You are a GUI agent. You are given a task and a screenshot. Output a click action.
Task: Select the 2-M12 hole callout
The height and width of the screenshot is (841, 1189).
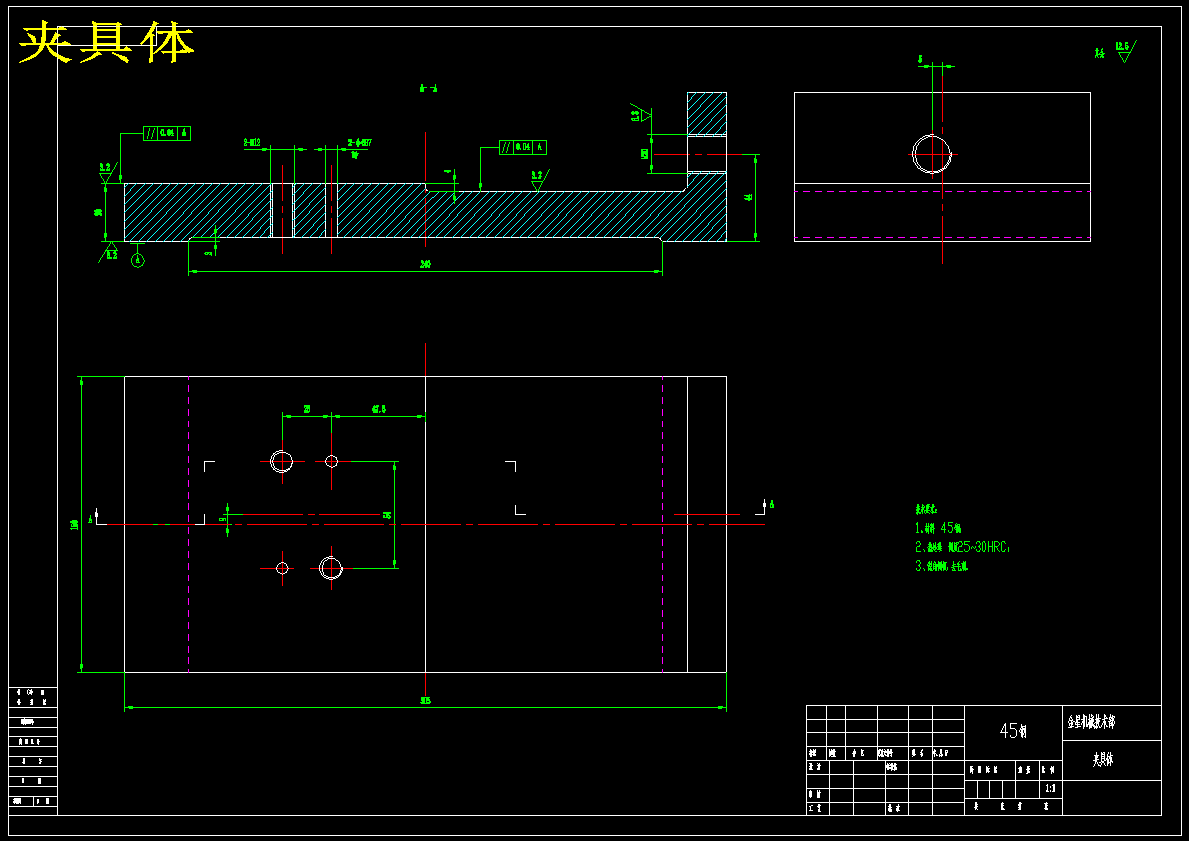coord(253,142)
